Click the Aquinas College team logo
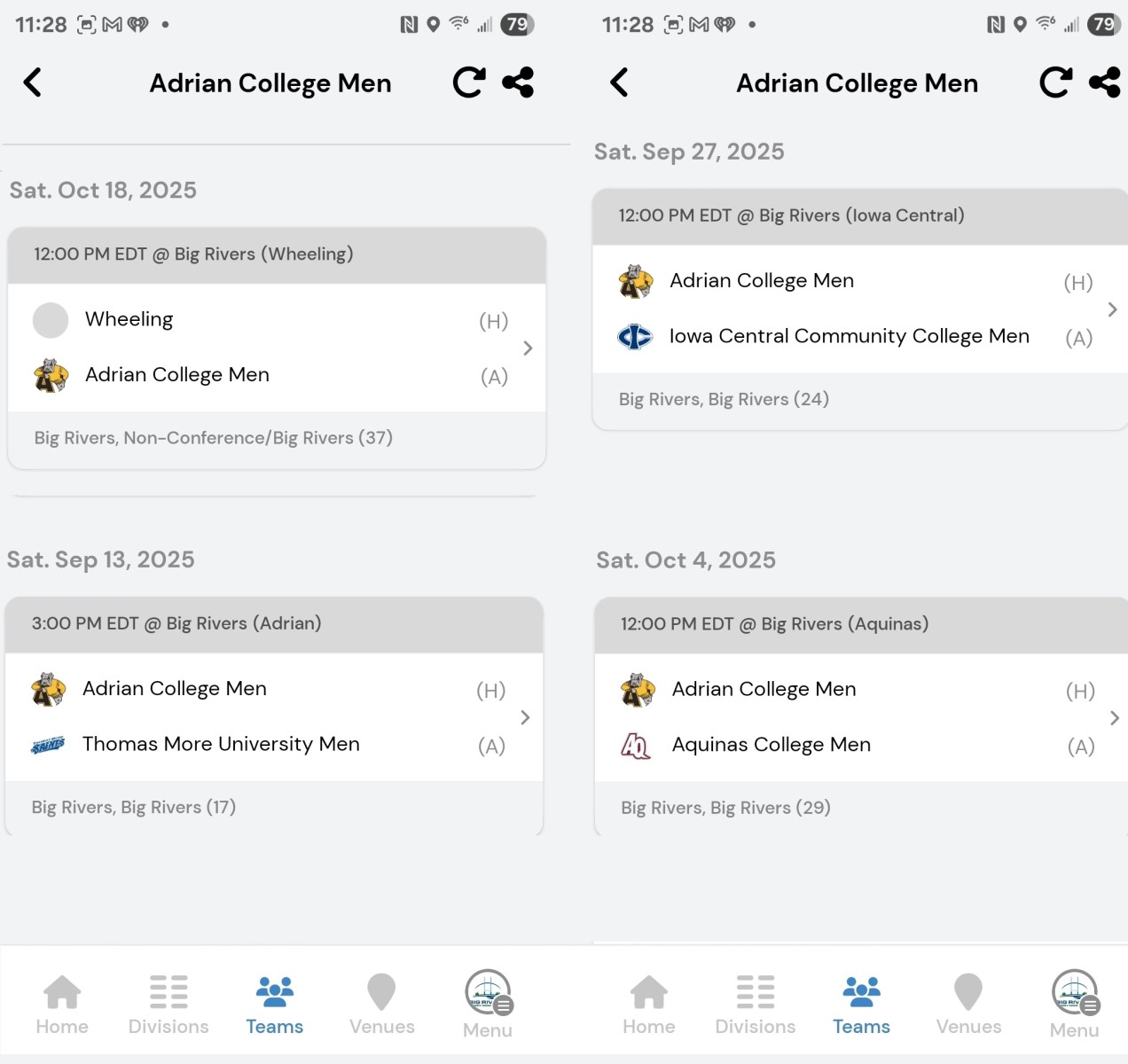The height and width of the screenshot is (1064, 1128). point(636,746)
